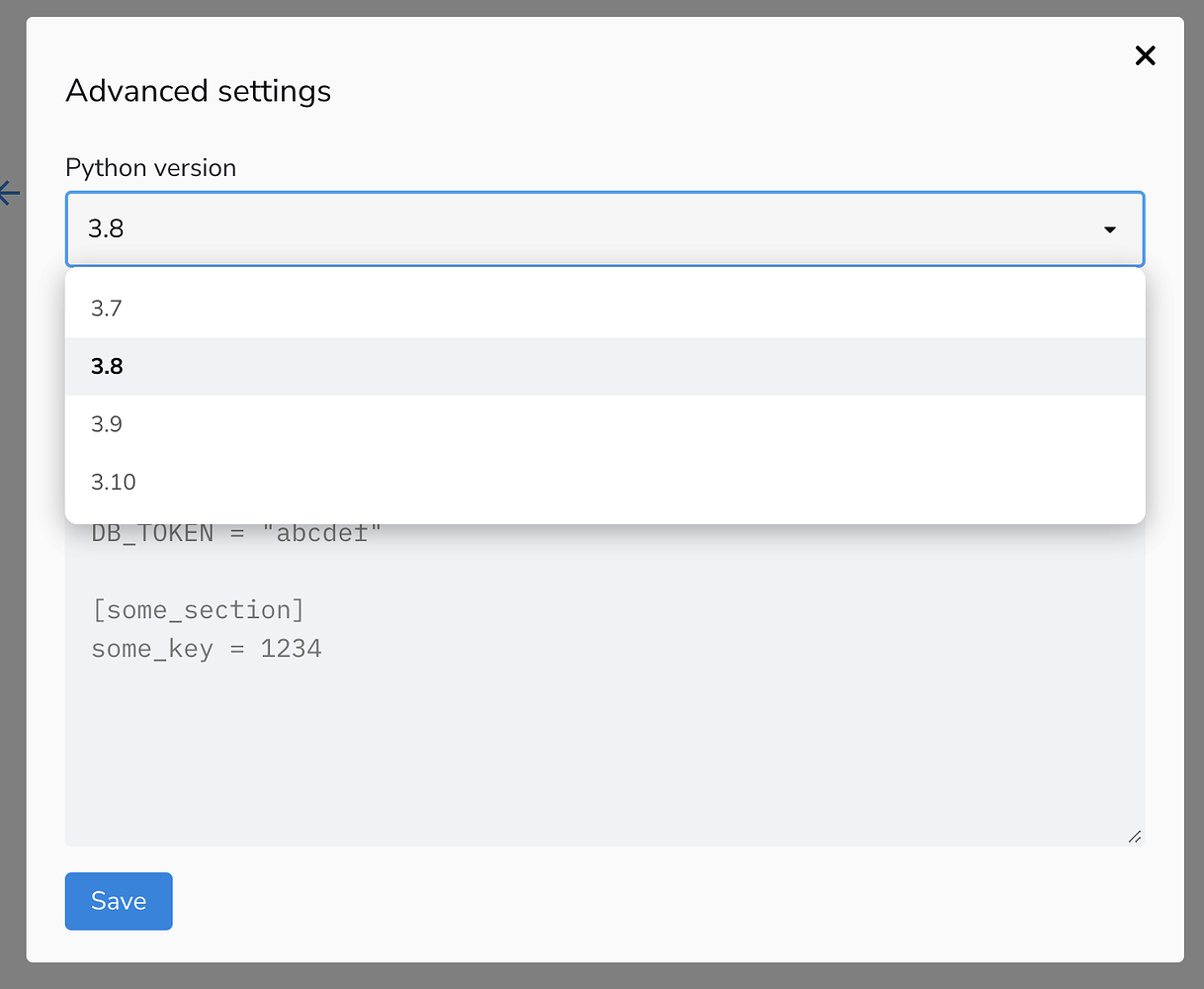1204x989 pixels.
Task: Place cursor on the [some_section] line
Action: (x=198, y=610)
